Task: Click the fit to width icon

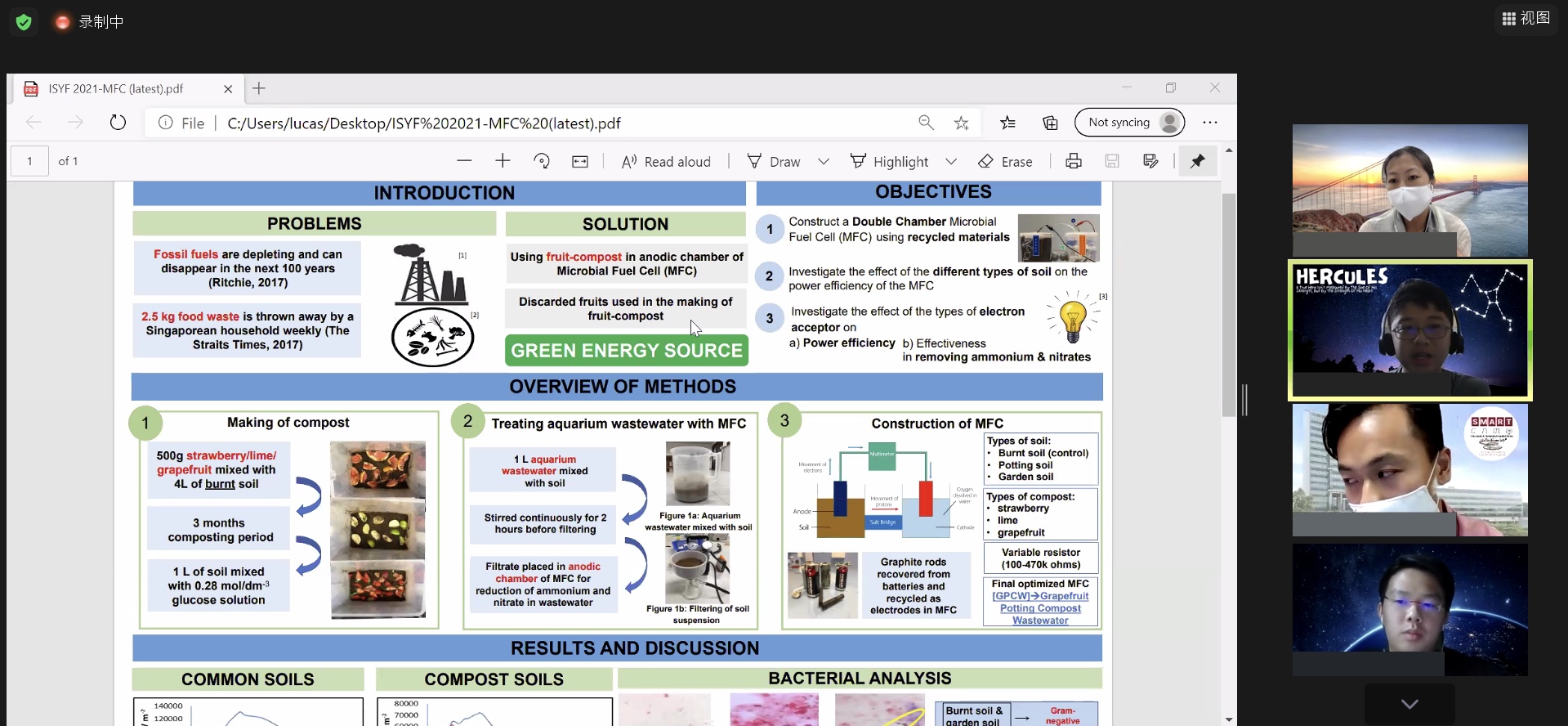Action: 580,161
